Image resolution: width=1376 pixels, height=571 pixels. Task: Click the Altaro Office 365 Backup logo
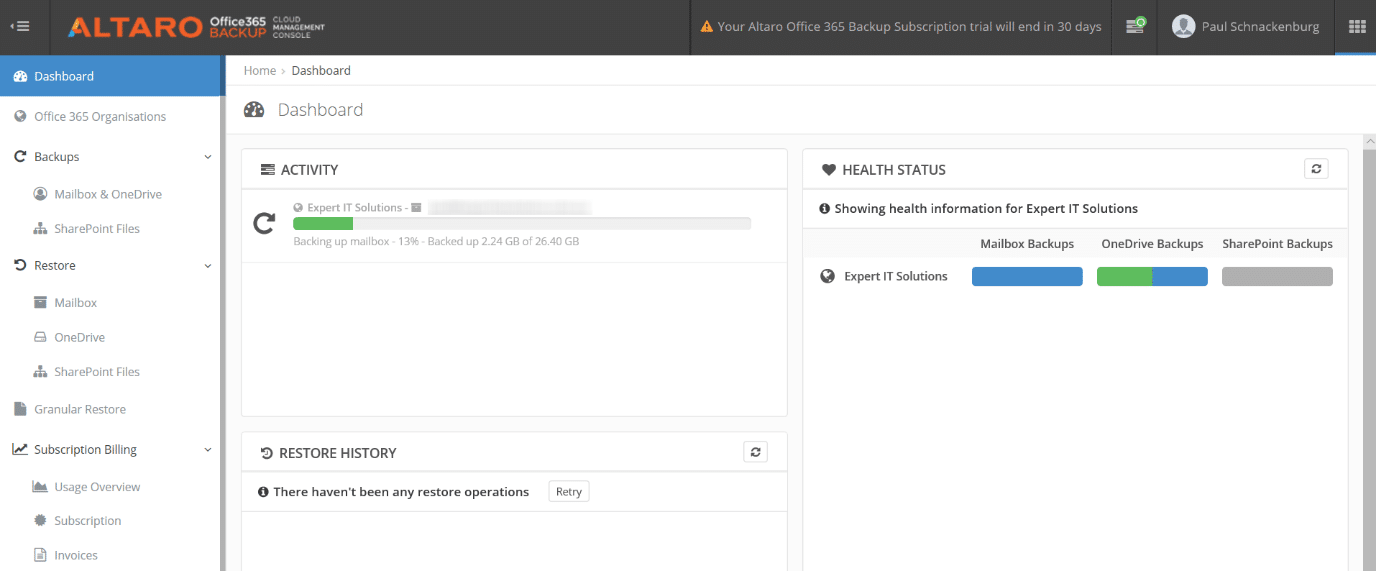coord(196,27)
